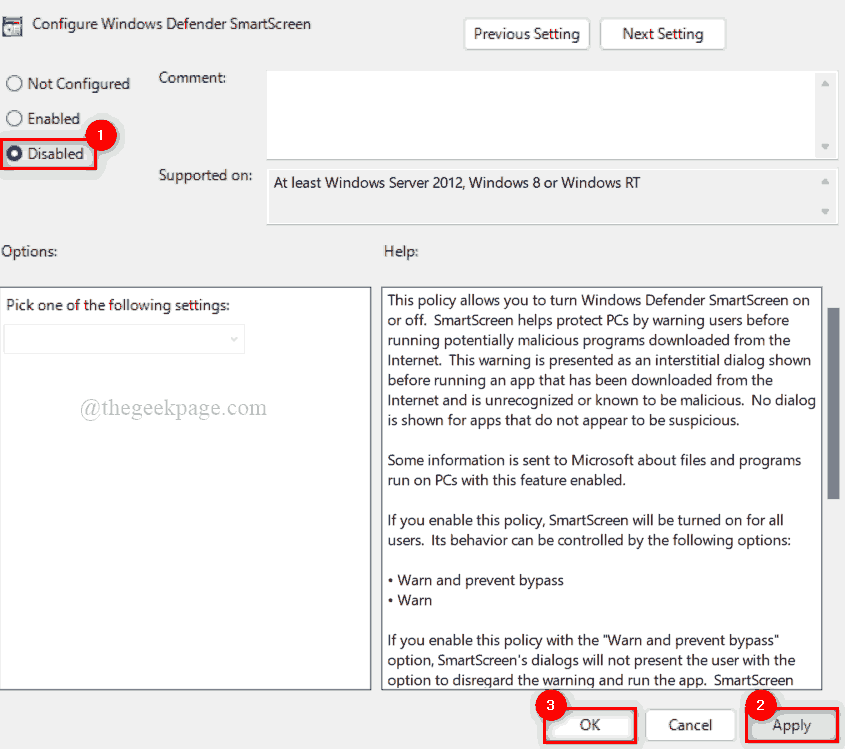Viewport: 845px width, 749px height.
Task: Select the Enabled radio button
Action: click(x=14, y=118)
